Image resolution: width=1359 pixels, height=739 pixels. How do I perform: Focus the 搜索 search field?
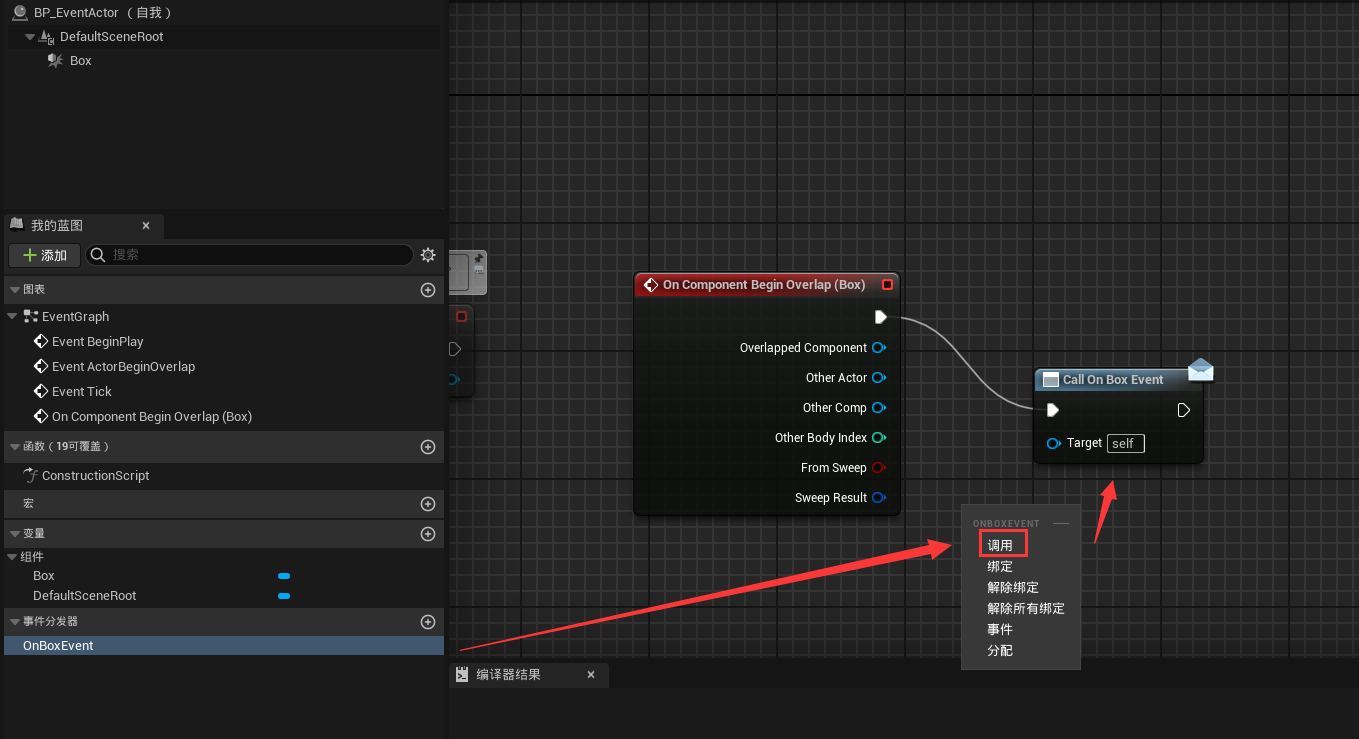249,255
